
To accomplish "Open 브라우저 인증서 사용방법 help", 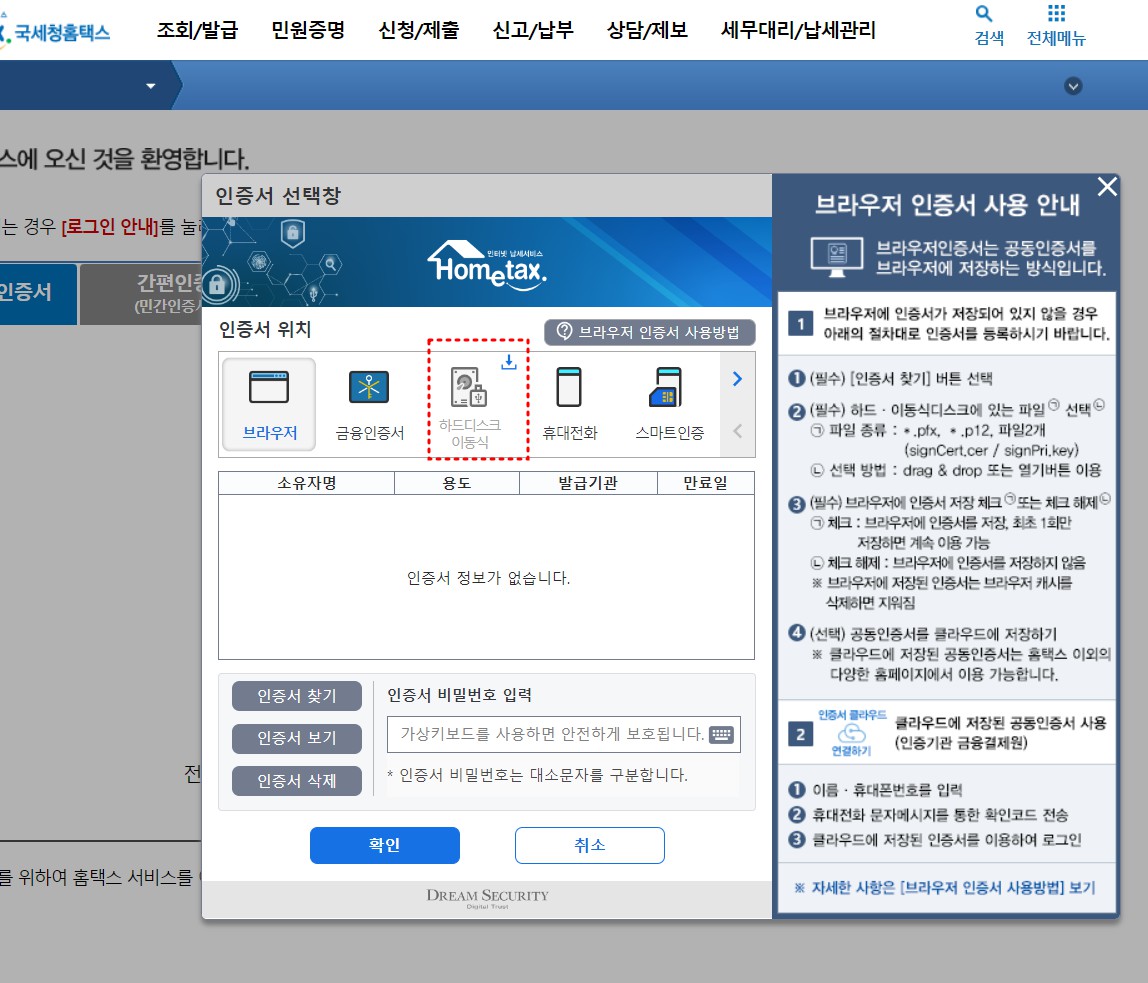I will click(x=649, y=332).
